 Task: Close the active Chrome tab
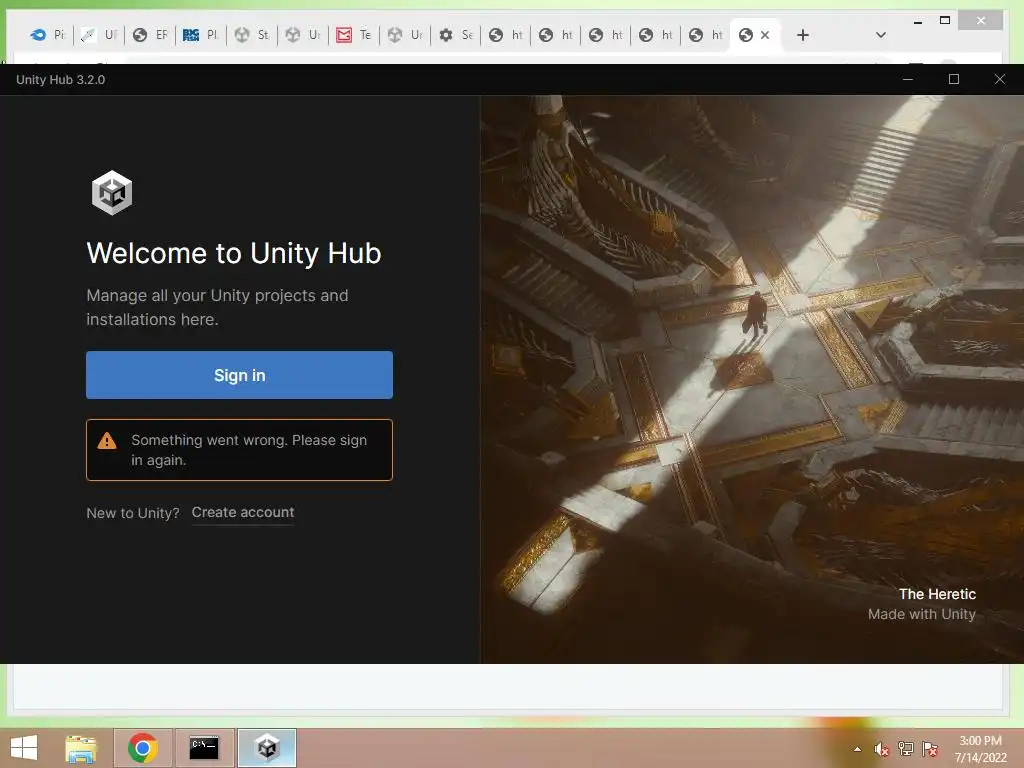point(765,35)
